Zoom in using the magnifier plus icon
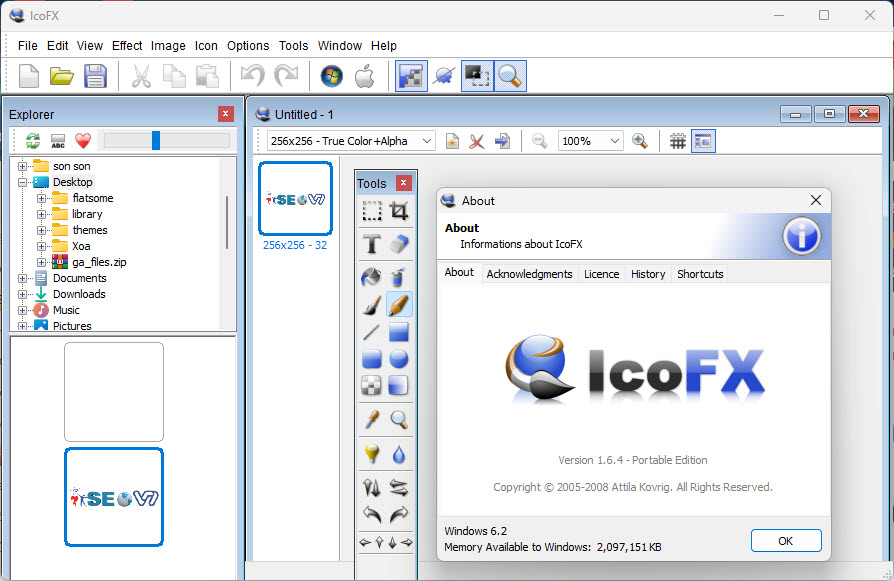Screen dimensions: 894x581 click(x=640, y=141)
